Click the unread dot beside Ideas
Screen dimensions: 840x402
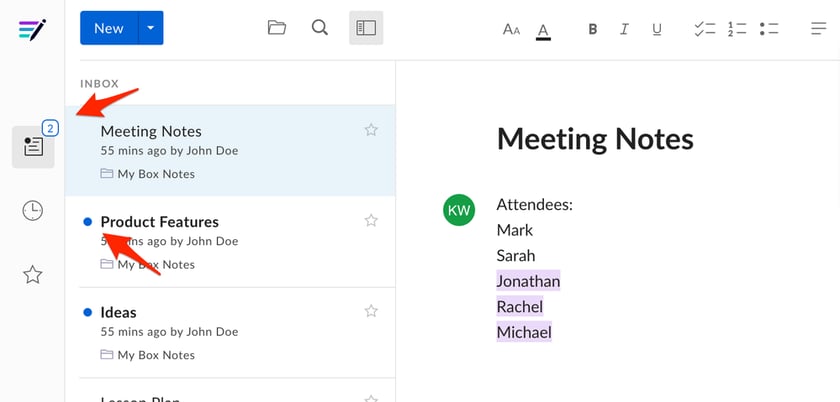[88, 312]
